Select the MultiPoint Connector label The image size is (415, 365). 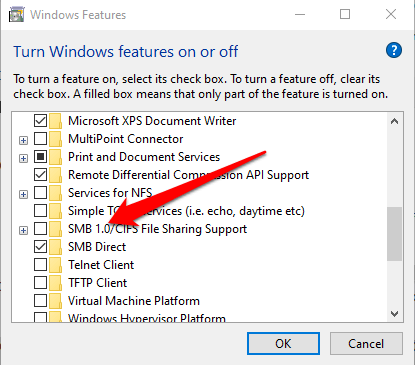(x=126, y=139)
